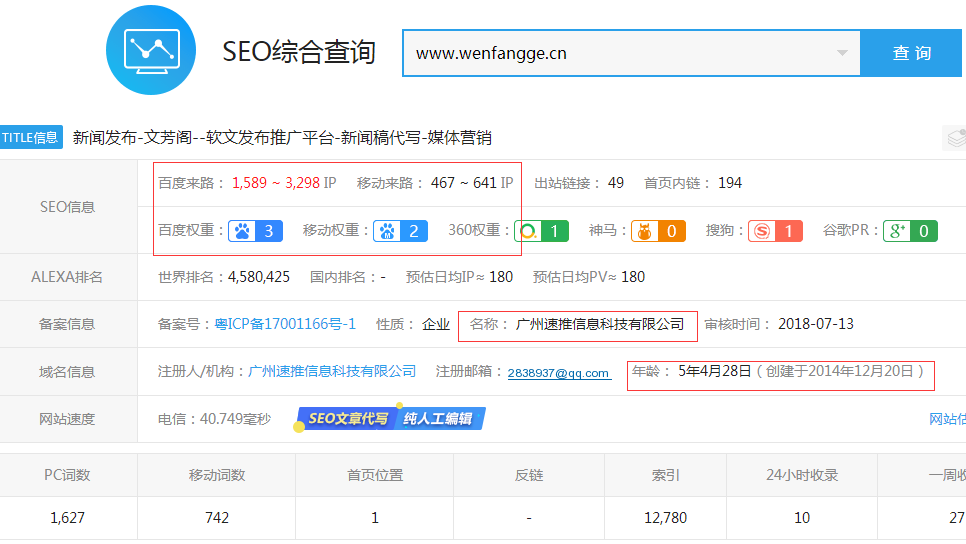
Task: Click the SEO综合查询 monitor logo
Action: point(151,50)
